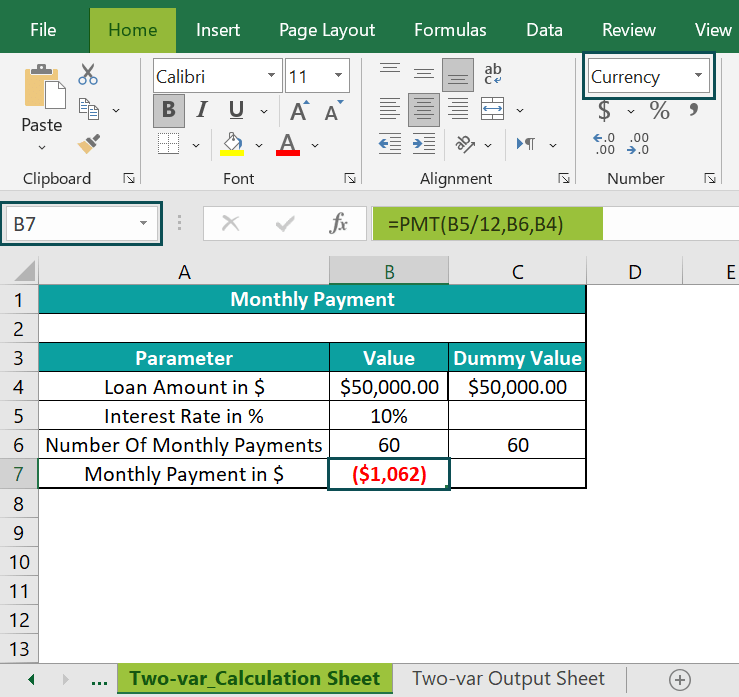Click Increase Font Size icon
The width and height of the screenshot is (739, 697).
[299, 110]
